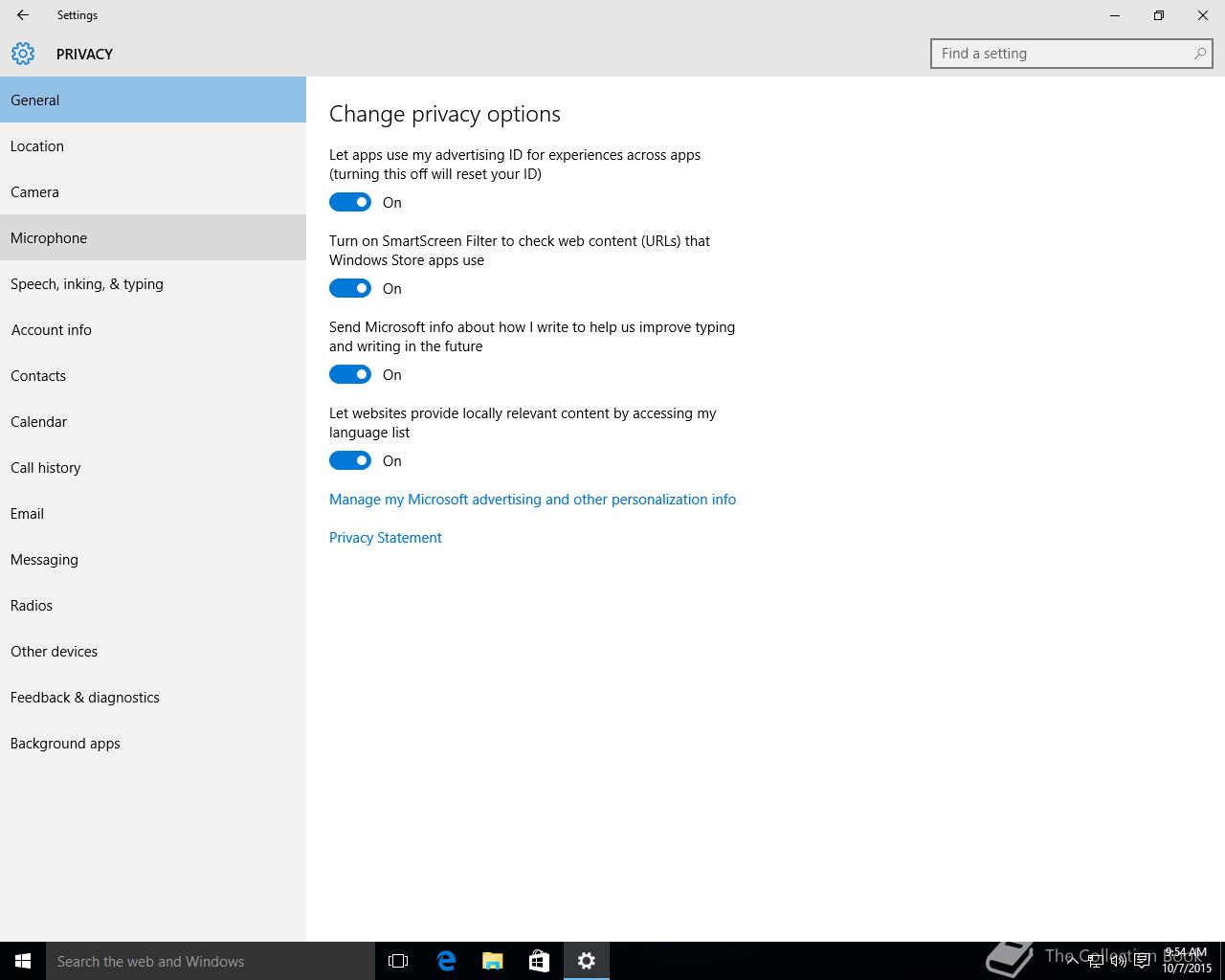The image size is (1225, 980).
Task: Click Search the web and Windows box
Action: pyautogui.click(x=211, y=961)
